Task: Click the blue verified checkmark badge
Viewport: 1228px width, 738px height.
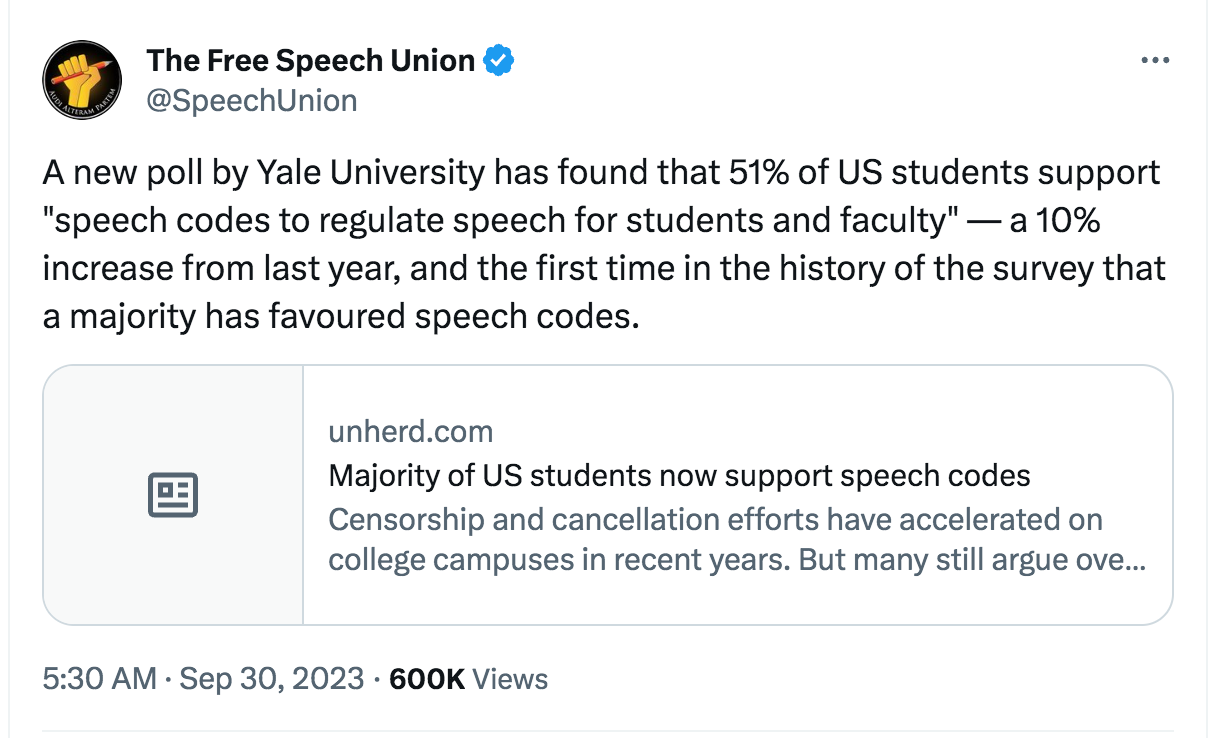Action: point(499,61)
